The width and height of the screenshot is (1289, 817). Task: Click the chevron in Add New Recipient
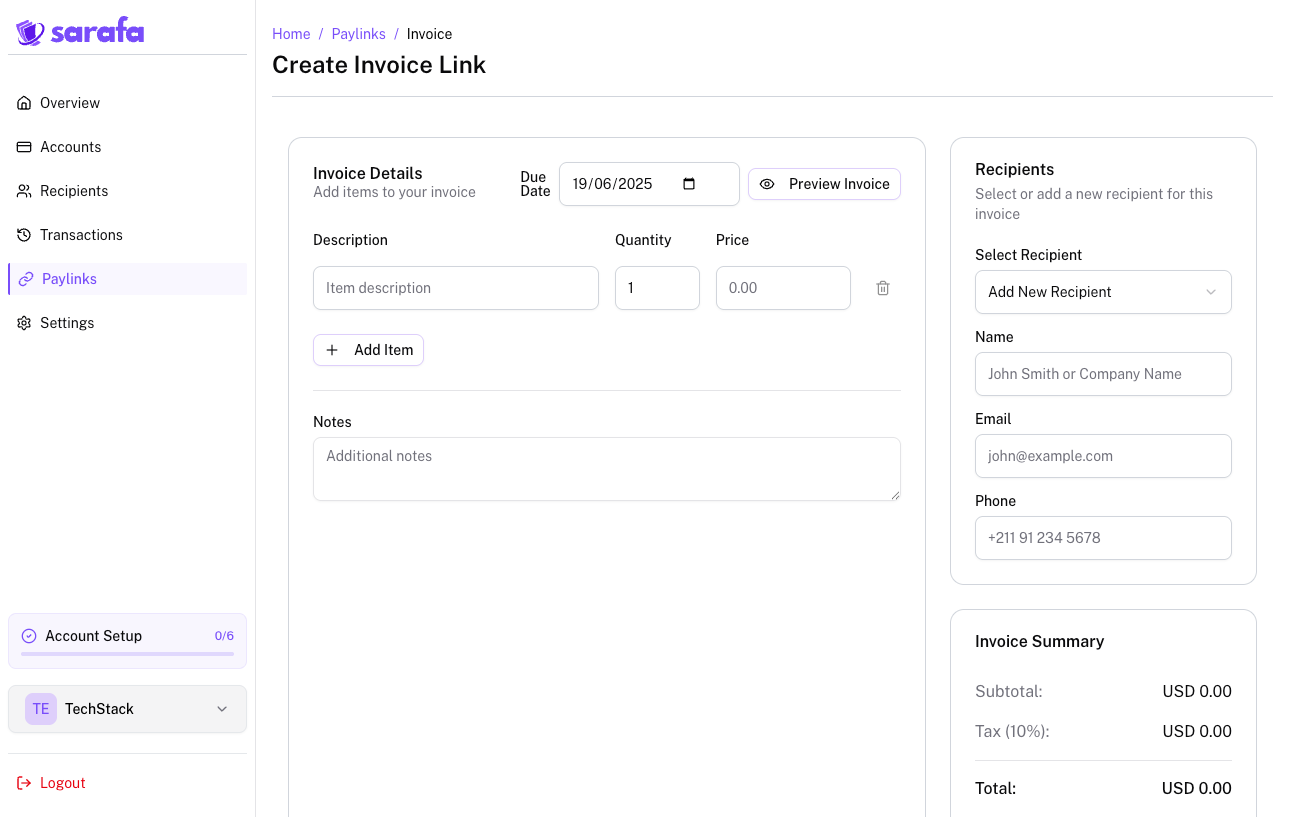[1211, 292]
